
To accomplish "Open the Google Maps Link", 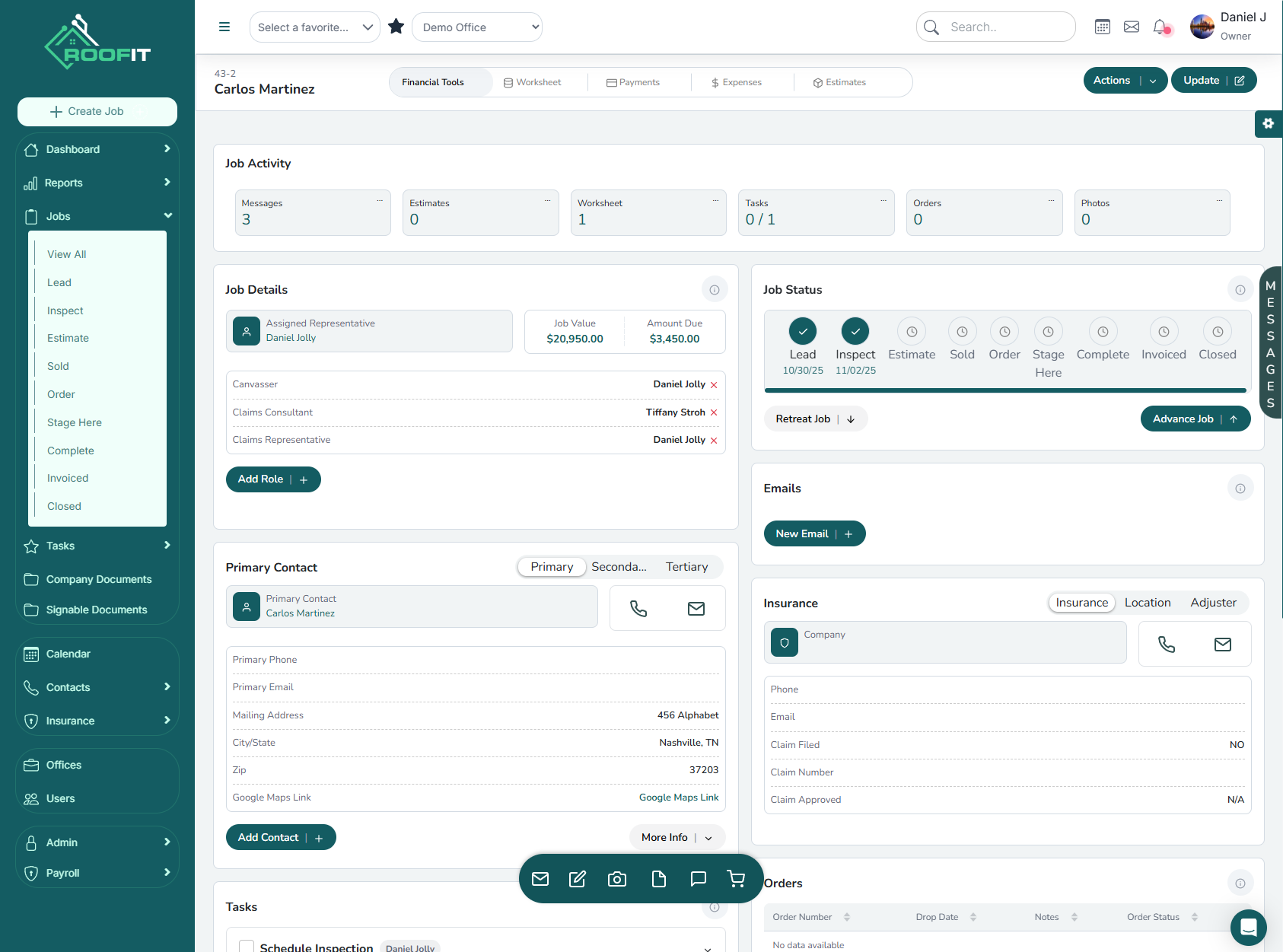I will point(678,797).
